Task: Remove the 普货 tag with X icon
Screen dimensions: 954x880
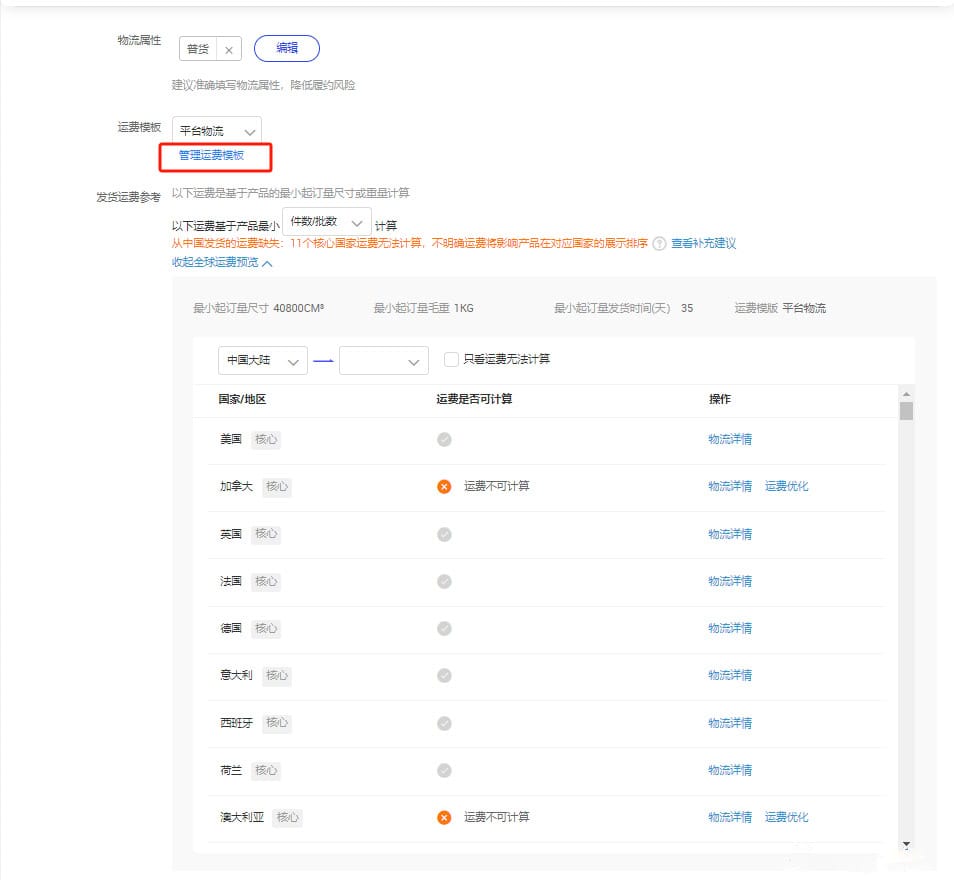Action: 228,49
